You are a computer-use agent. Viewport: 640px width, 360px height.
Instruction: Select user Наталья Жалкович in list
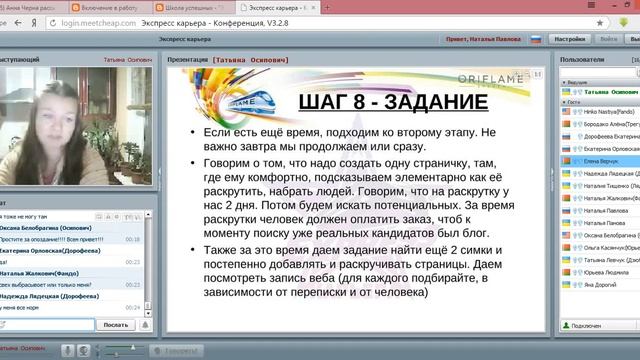tap(600, 198)
